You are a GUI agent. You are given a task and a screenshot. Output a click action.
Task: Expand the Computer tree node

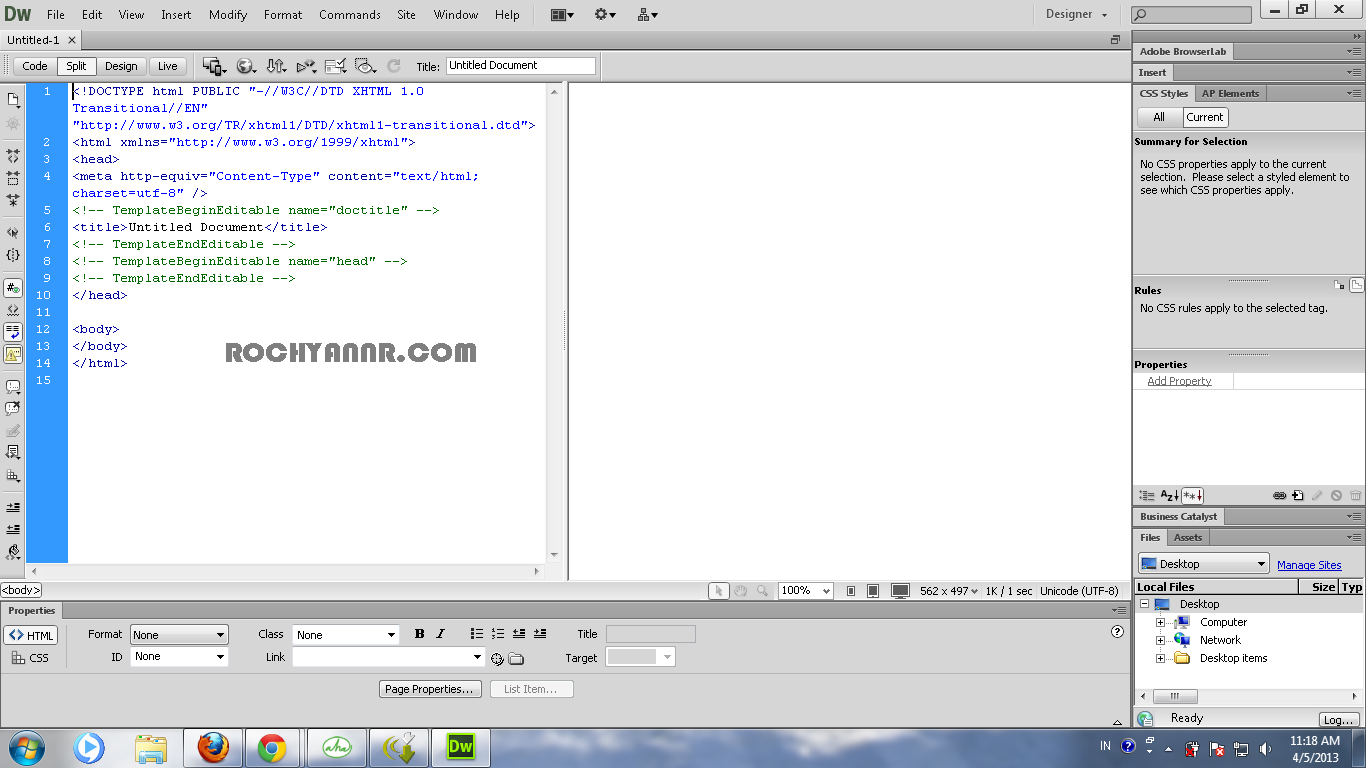pyautogui.click(x=1161, y=622)
